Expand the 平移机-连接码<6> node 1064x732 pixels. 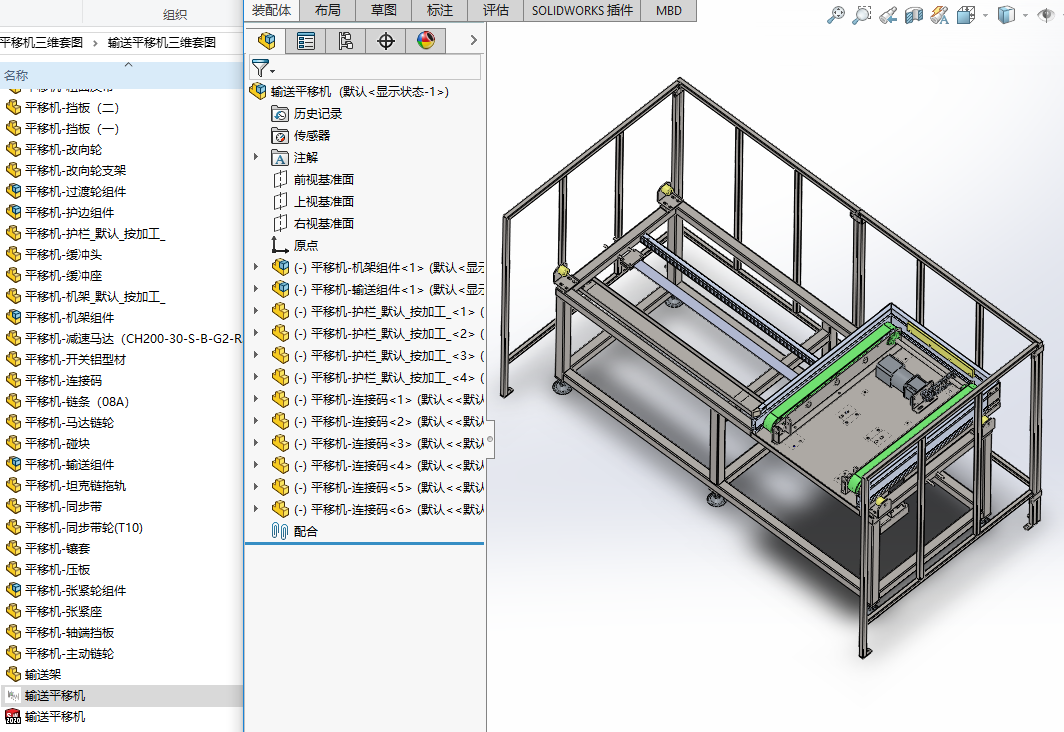coord(256,510)
